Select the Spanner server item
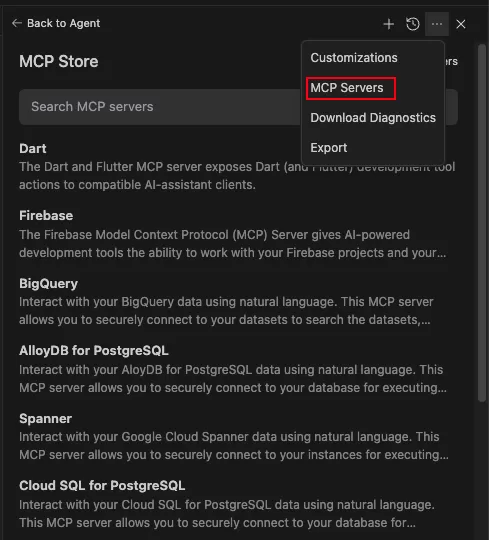This screenshot has height=540, width=489. tap(45, 418)
